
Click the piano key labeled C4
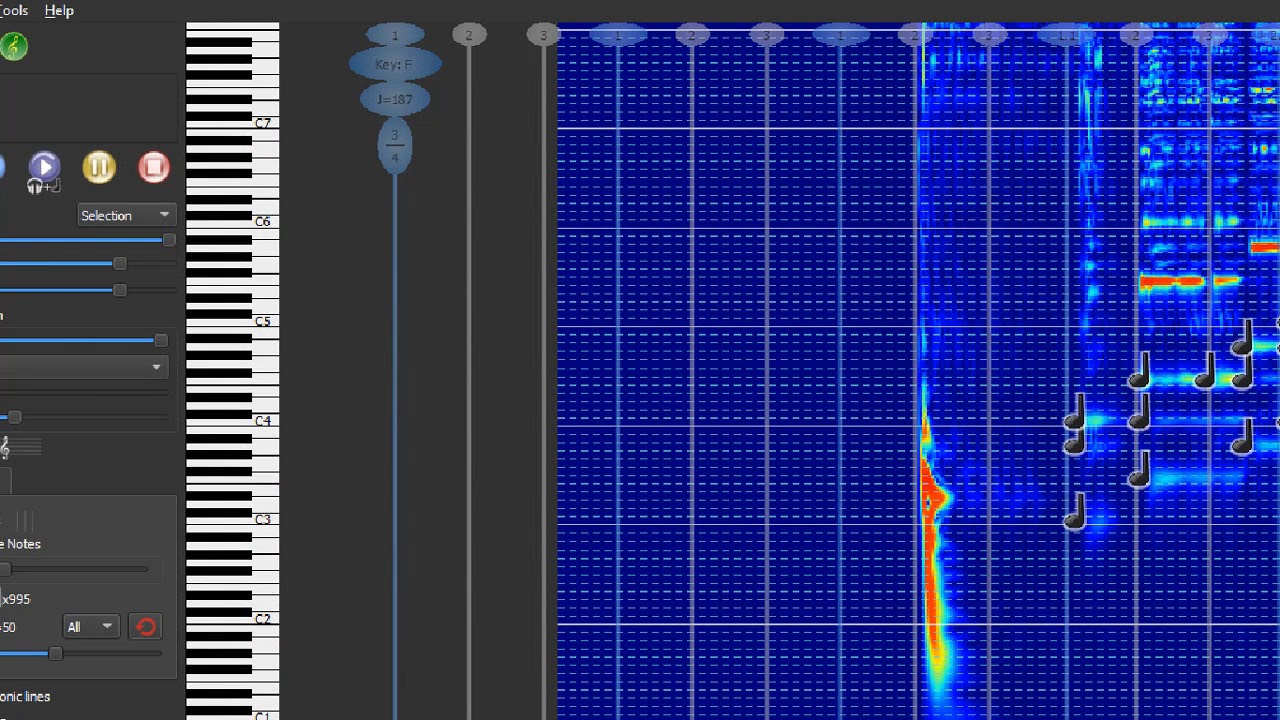coord(264,420)
